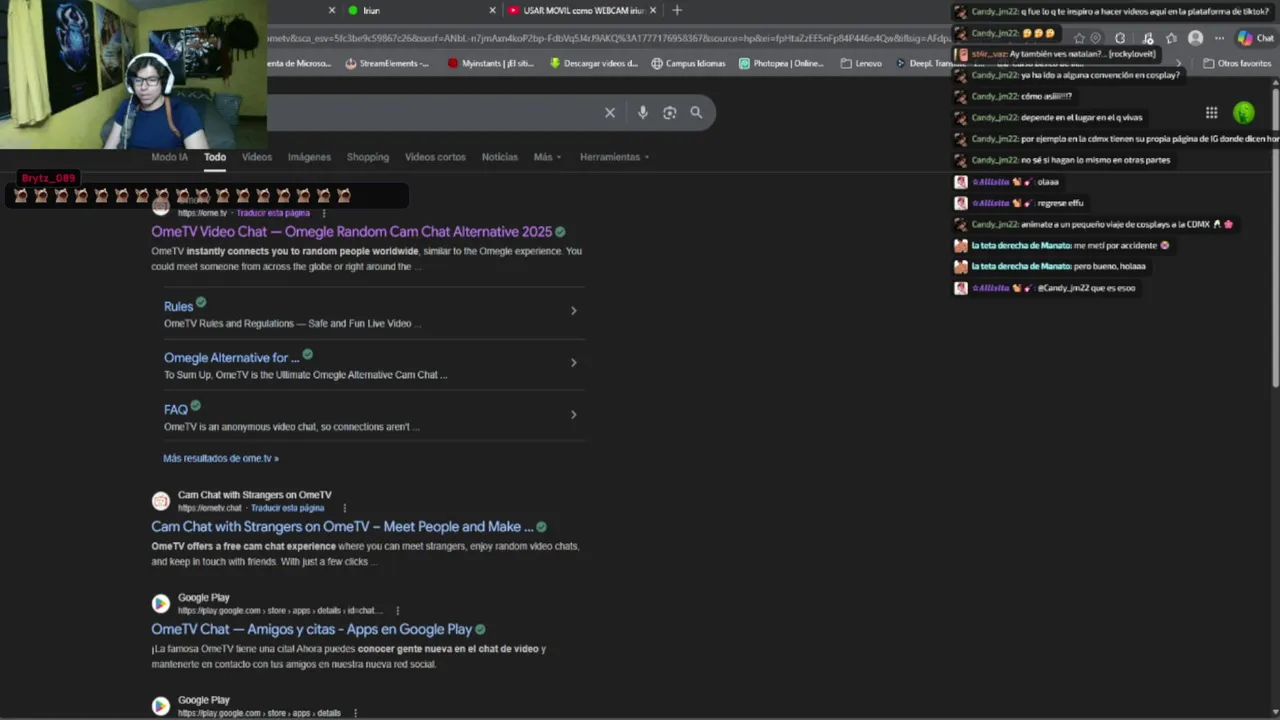
Task: Add page to favorites star icon
Action: tap(1079, 38)
